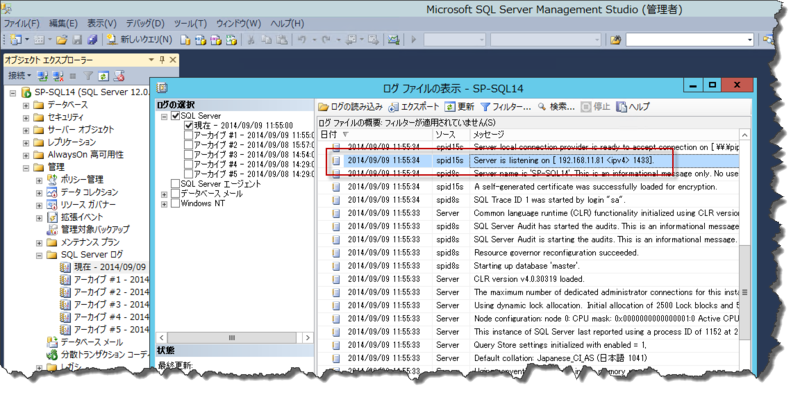Pin the Object Explorer panel
Image resolution: width=800 pixels, height=395 pixels.
pos(162,60)
